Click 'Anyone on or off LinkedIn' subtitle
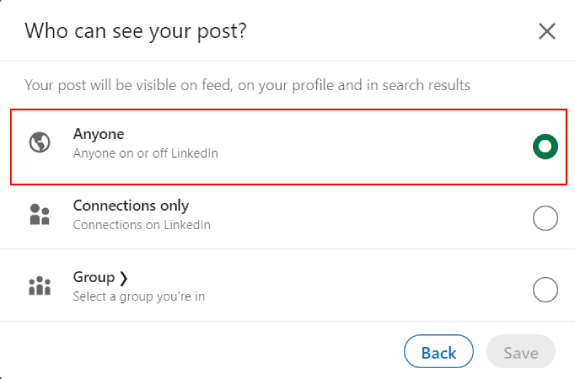The image size is (575, 379). (146, 153)
